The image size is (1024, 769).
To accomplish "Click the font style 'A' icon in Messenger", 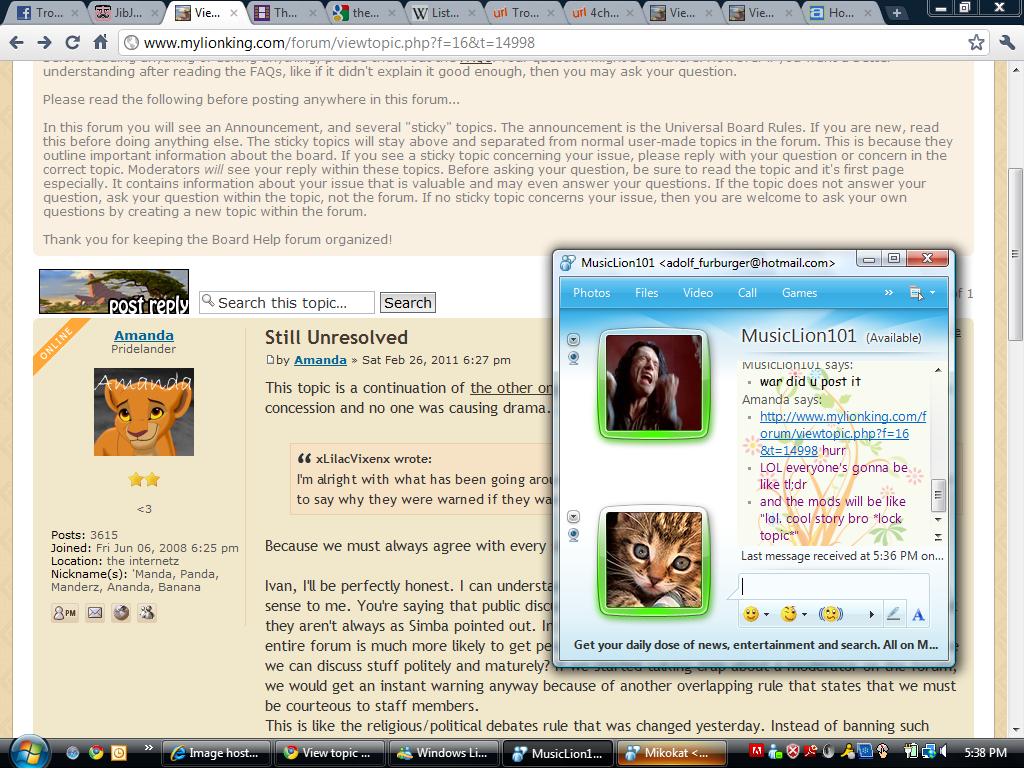I will pos(918,615).
